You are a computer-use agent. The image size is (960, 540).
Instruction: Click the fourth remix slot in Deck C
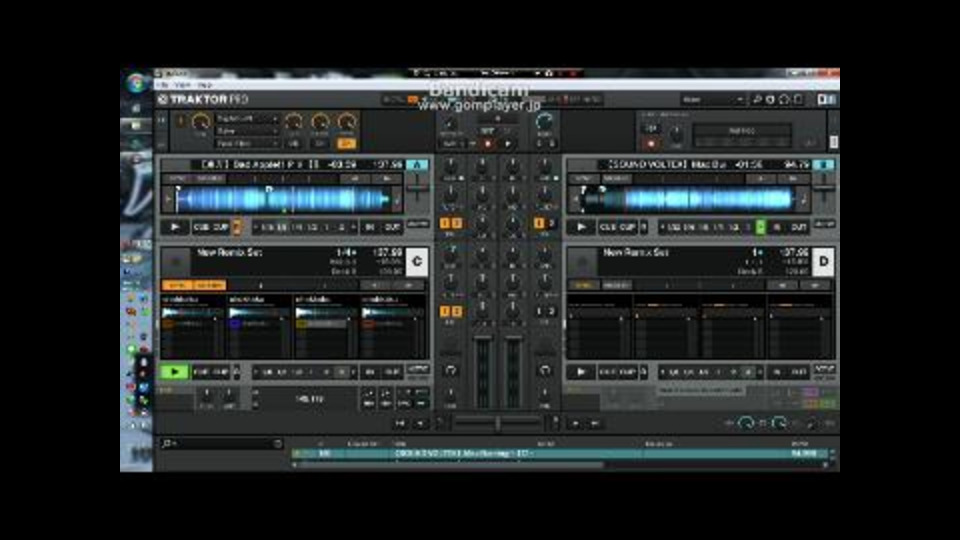(x=394, y=328)
